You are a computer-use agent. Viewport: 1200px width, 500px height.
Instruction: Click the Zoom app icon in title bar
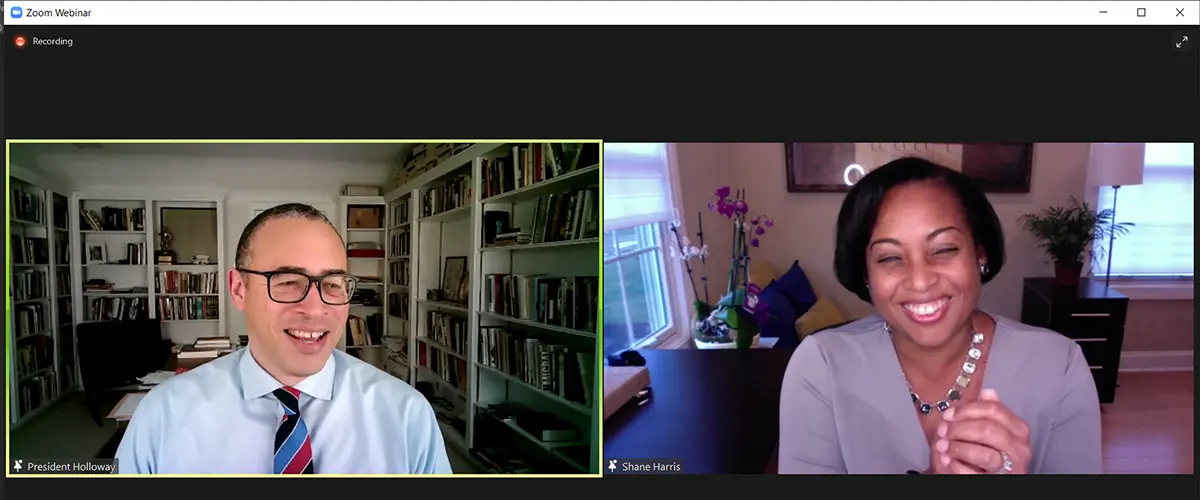click(x=16, y=12)
